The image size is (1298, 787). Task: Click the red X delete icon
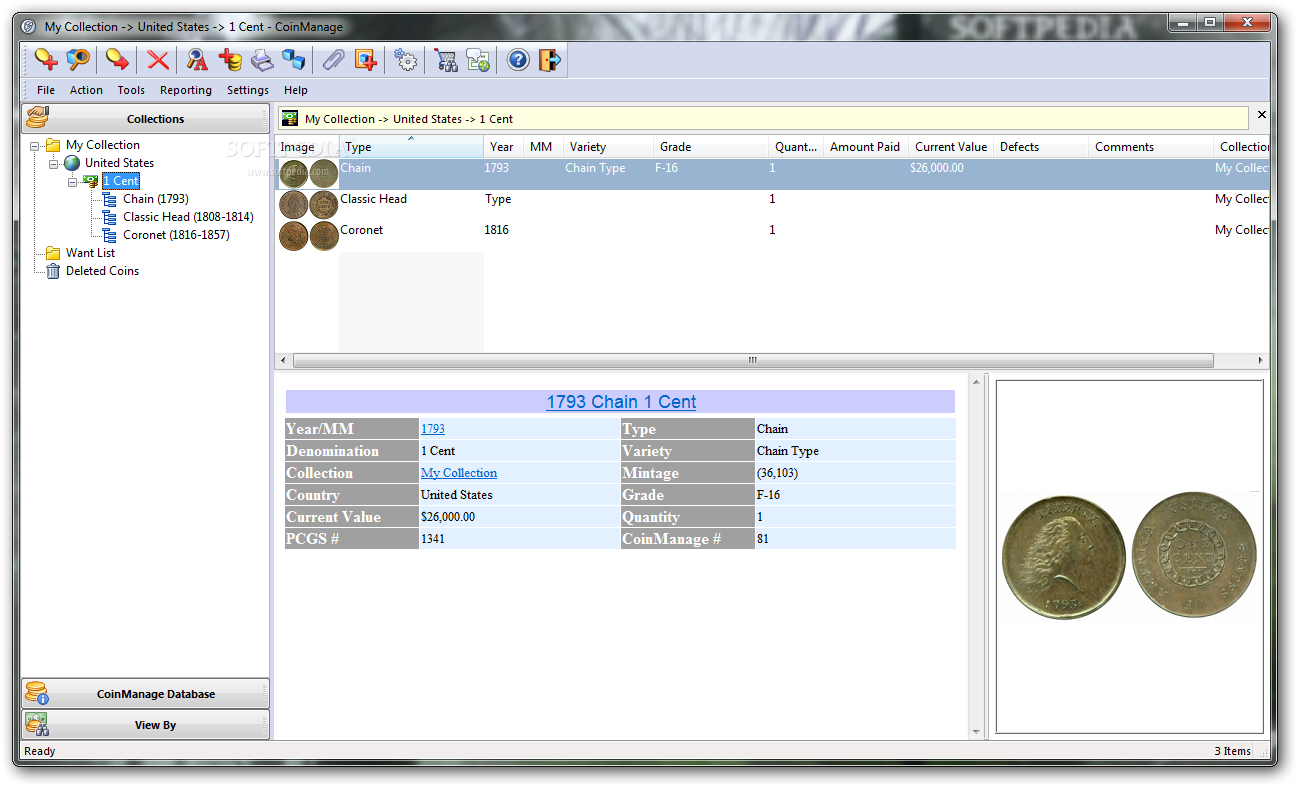(x=158, y=60)
